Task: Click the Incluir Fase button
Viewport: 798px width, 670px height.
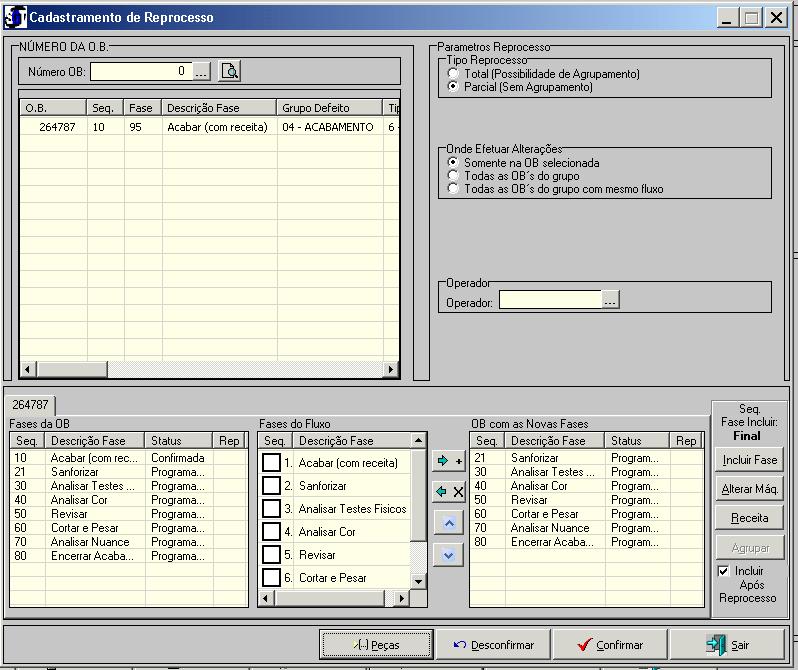Action: tap(750, 460)
